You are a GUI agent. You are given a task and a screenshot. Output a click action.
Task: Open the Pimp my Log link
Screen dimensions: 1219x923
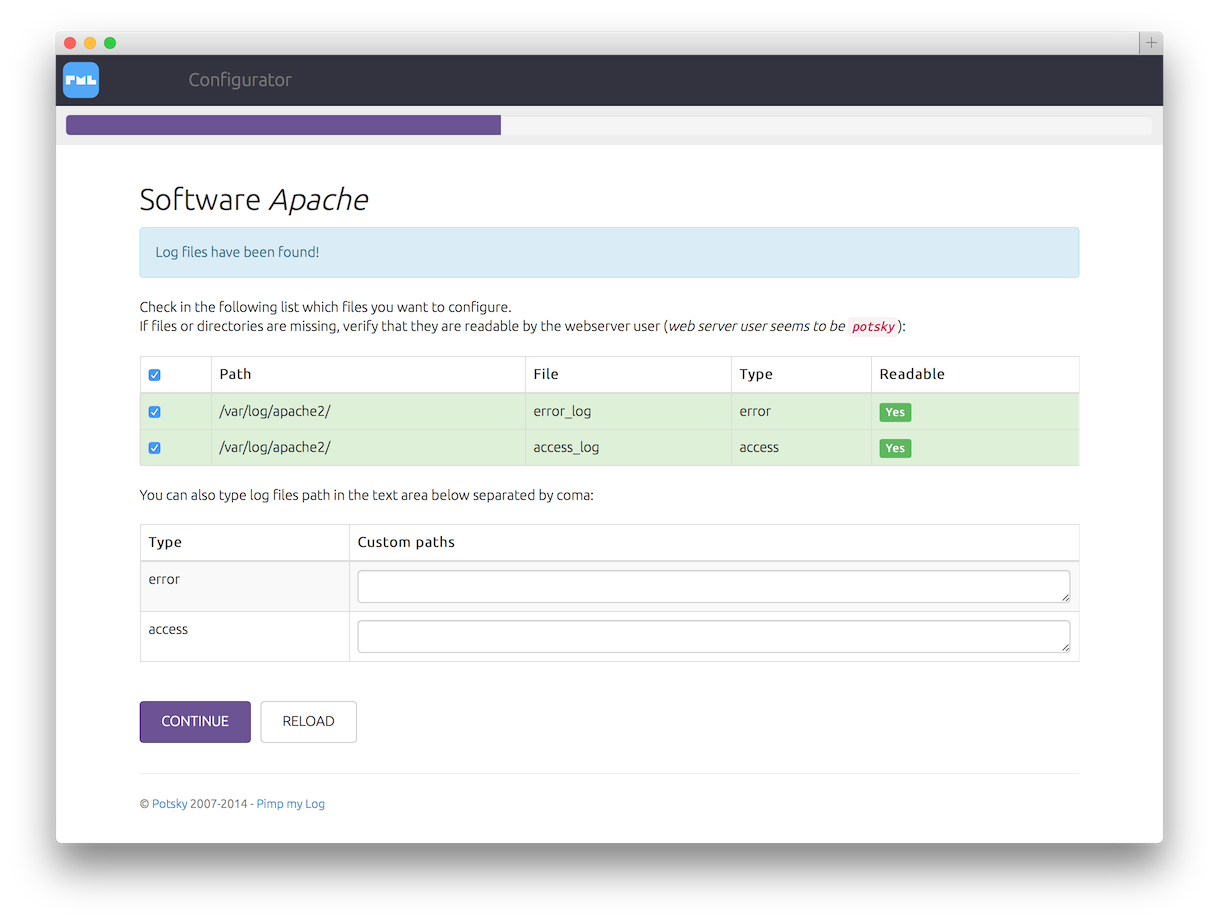point(290,804)
